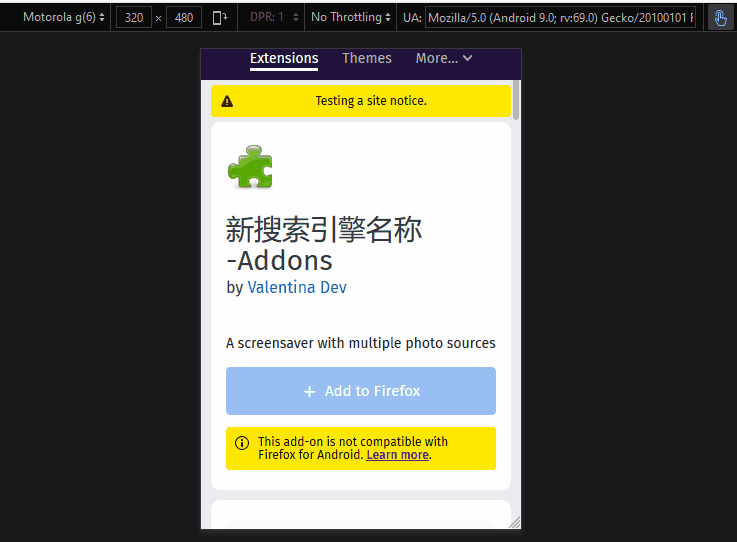The width and height of the screenshot is (737, 542).
Task: Click 'This add-on is not compatible' notice text
Action: [353, 448]
